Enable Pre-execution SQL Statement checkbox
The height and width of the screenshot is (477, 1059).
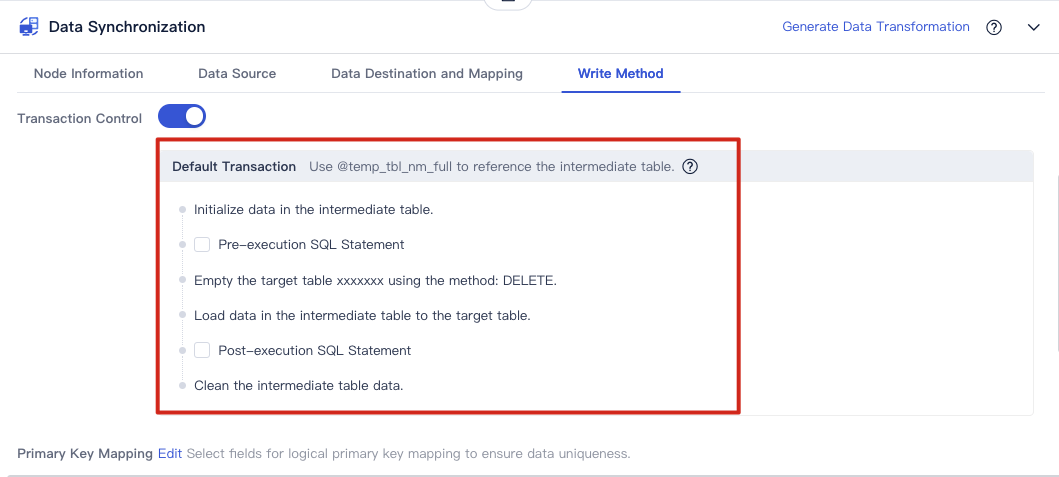[202, 245]
